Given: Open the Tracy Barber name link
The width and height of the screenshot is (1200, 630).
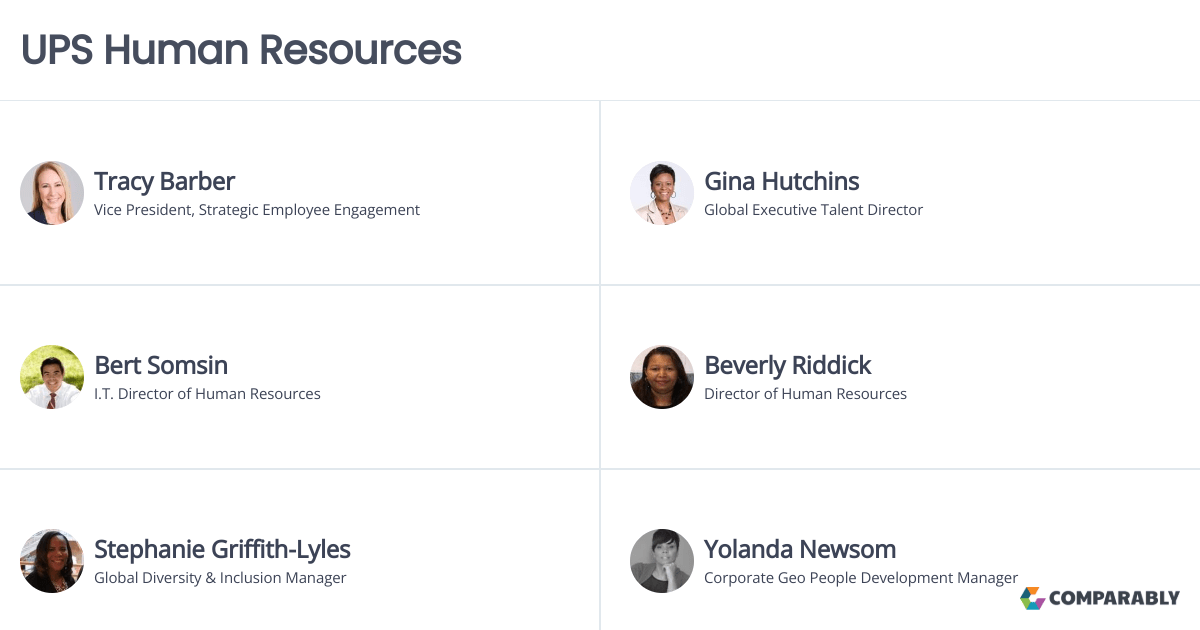Looking at the screenshot, I should coord(164,181).
